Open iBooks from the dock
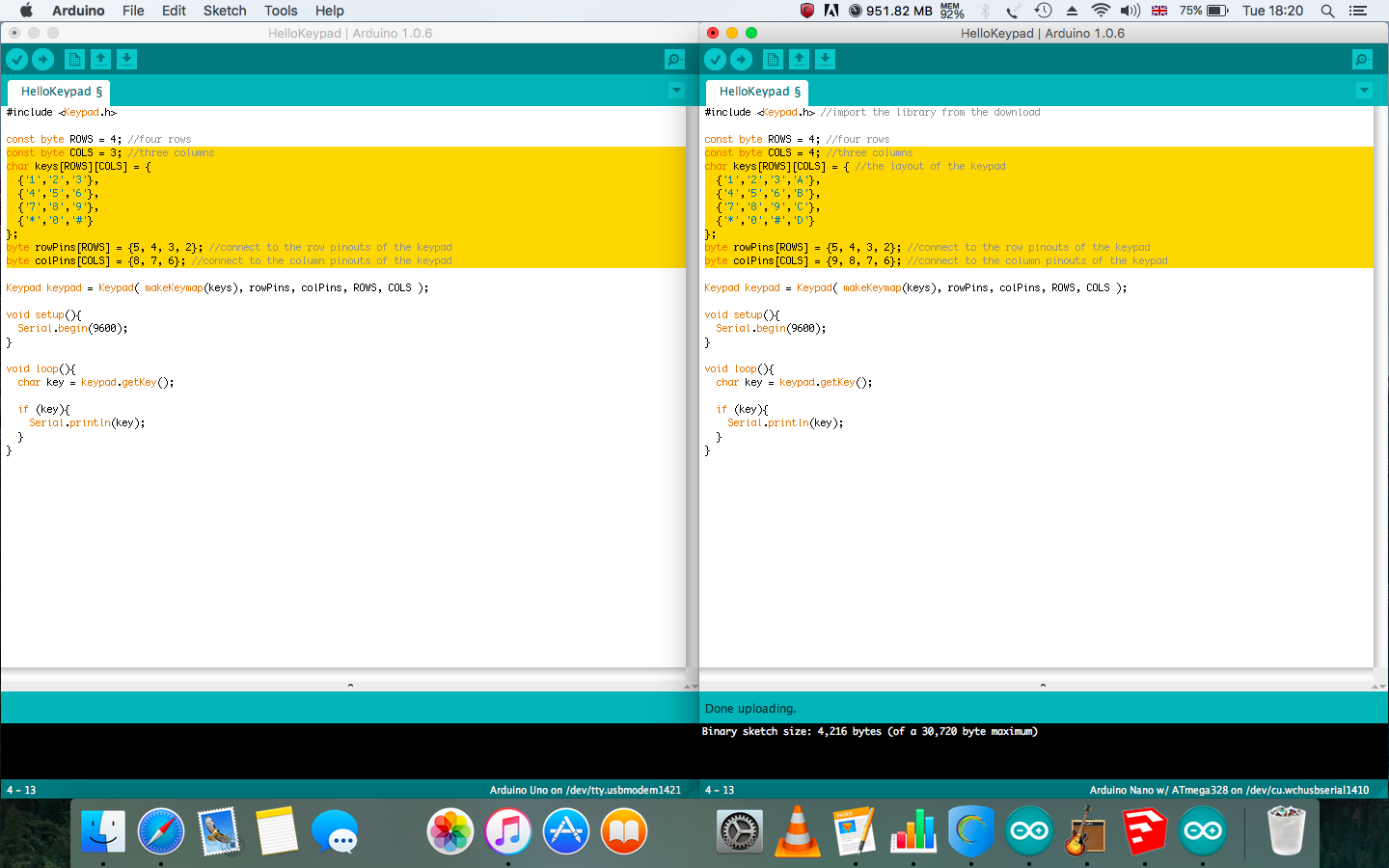 (624, 831)
